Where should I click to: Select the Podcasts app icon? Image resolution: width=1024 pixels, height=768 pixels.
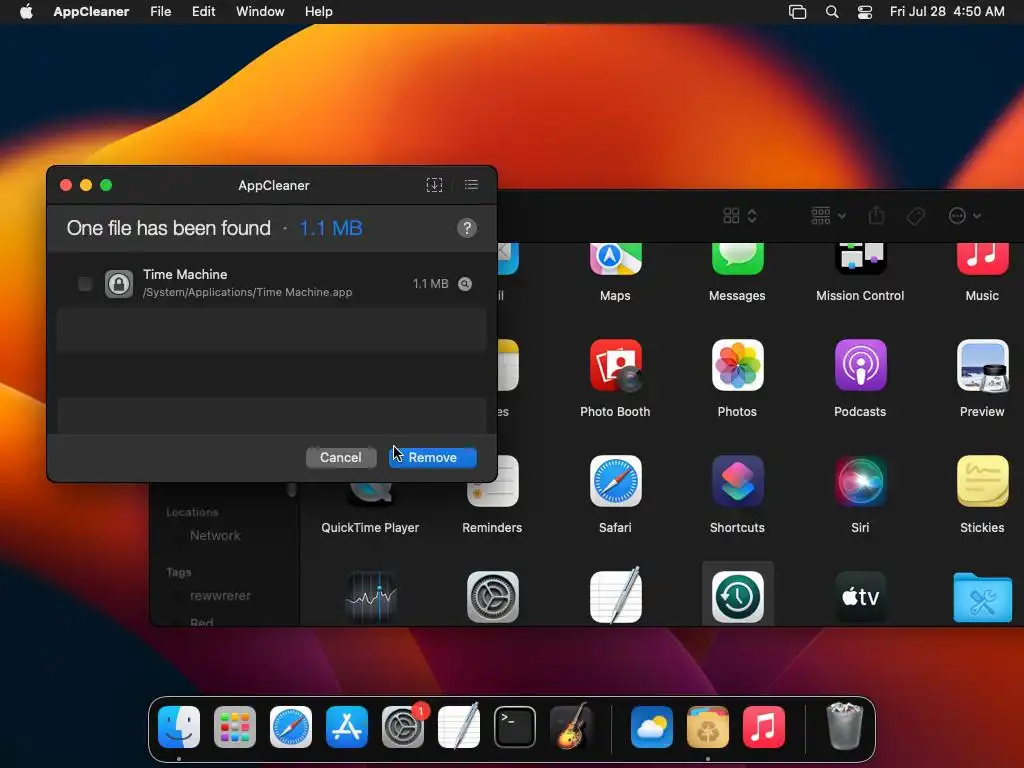[x=860, y=365]
